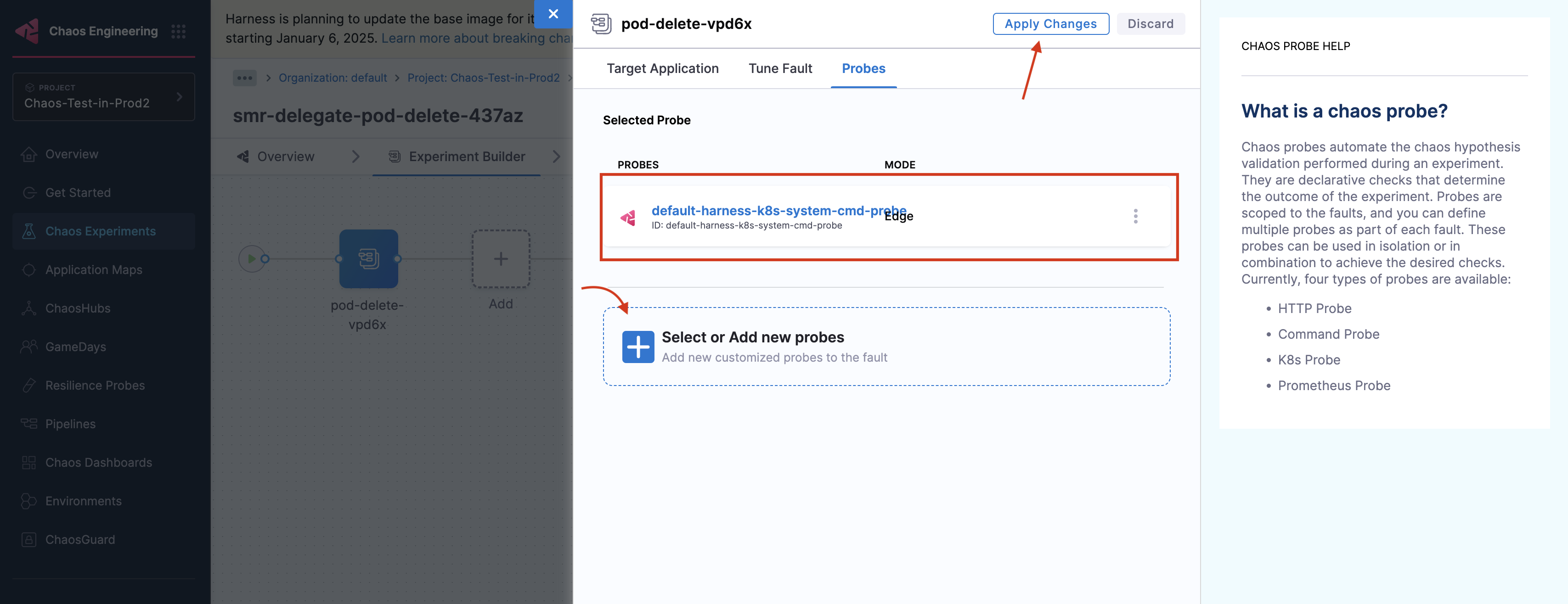The image size is (1568, 604).
Task: Click the Chaos Experiments sidebar icon
Action: click(30, 229)
